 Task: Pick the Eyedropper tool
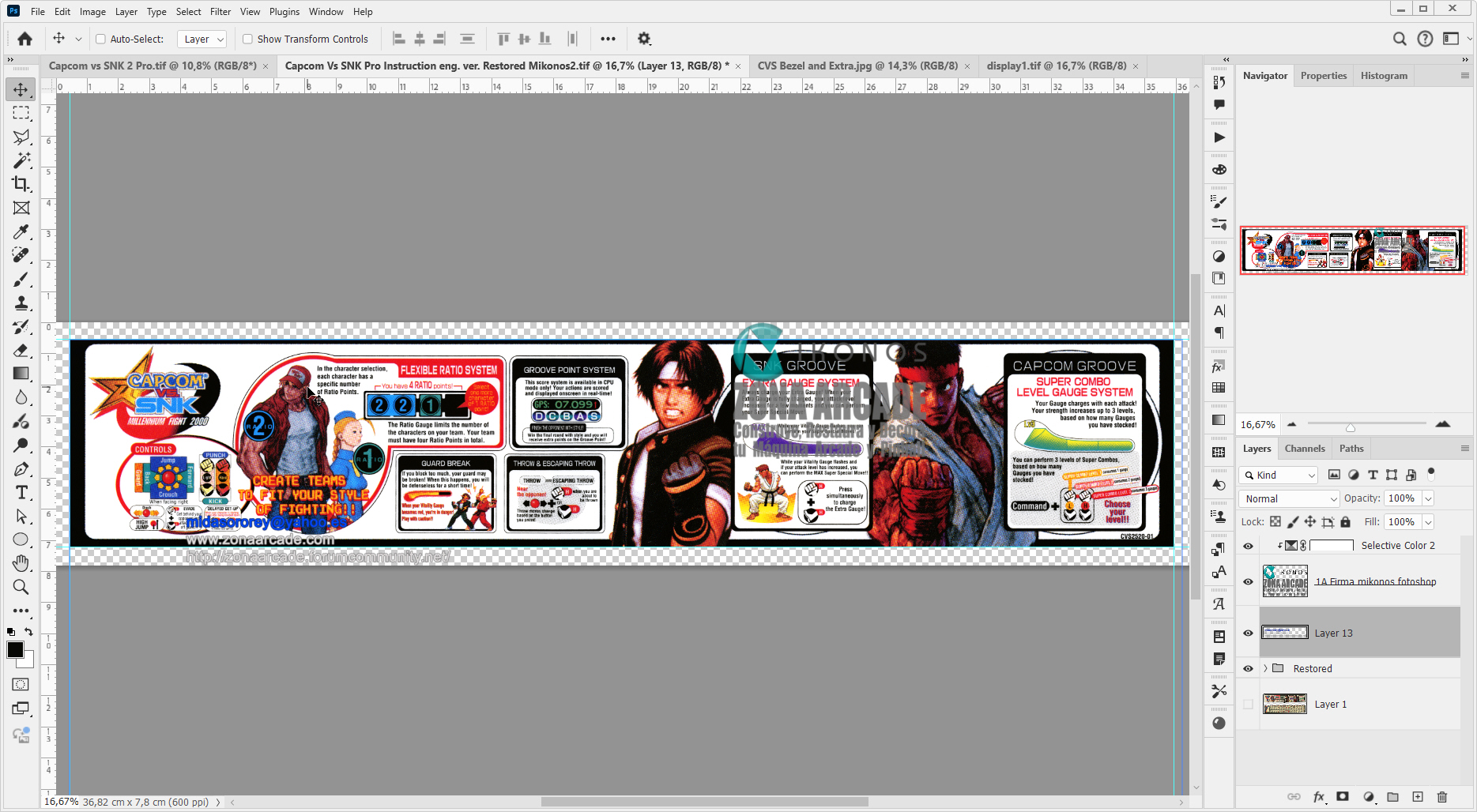pos(21,231)
